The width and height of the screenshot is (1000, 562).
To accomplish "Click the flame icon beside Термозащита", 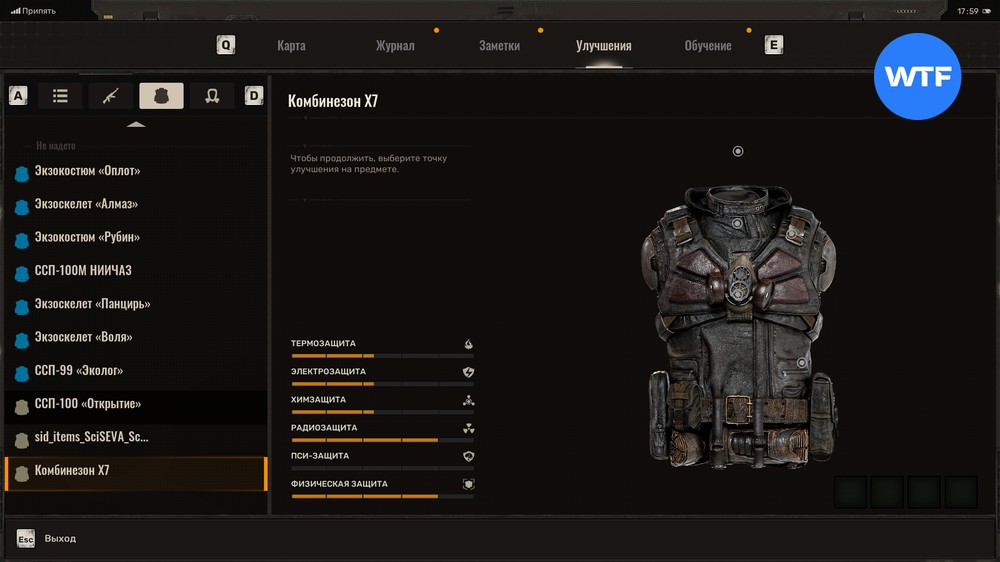I will click(x=468, y=344).
